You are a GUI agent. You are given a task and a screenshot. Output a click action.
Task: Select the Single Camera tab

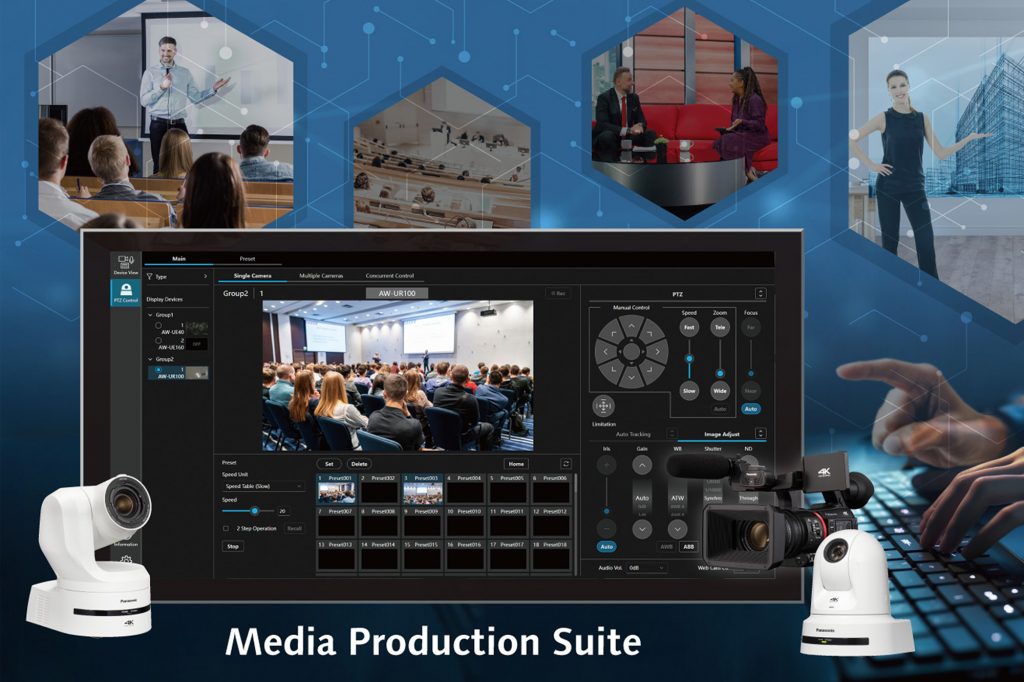(252, 276)
